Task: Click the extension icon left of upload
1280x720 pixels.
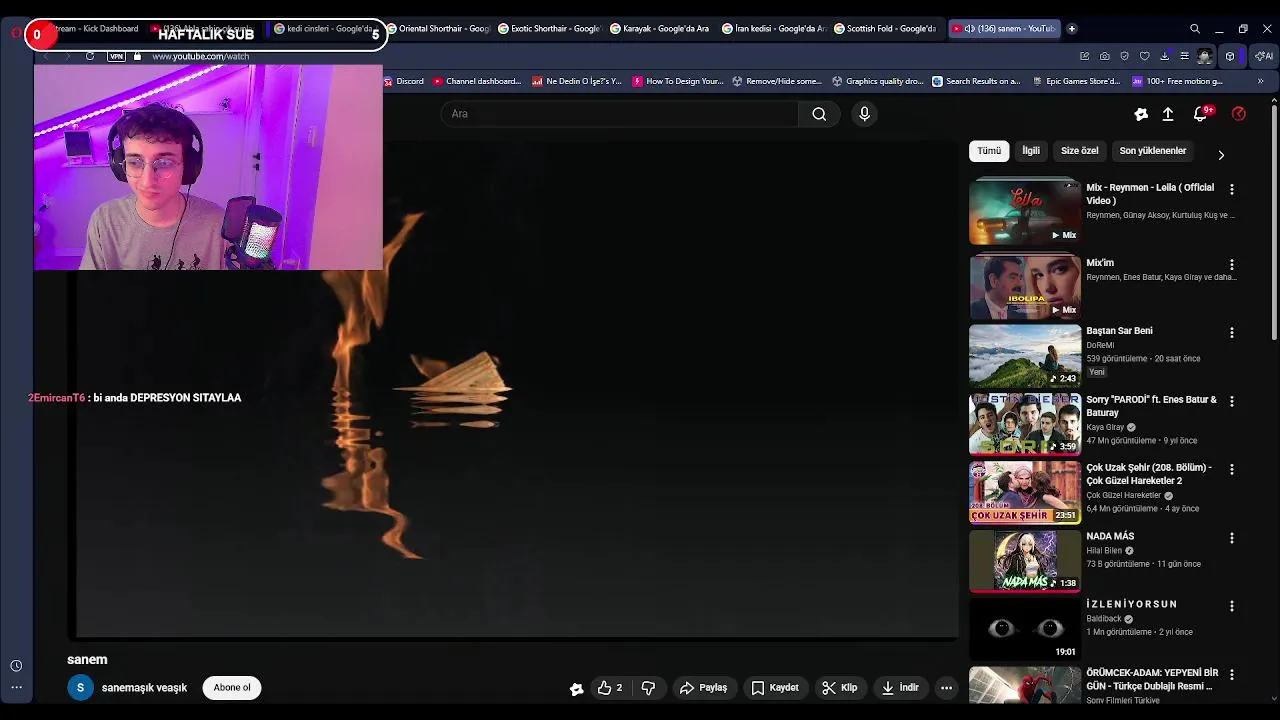Action: click(x=1141, y=114)
